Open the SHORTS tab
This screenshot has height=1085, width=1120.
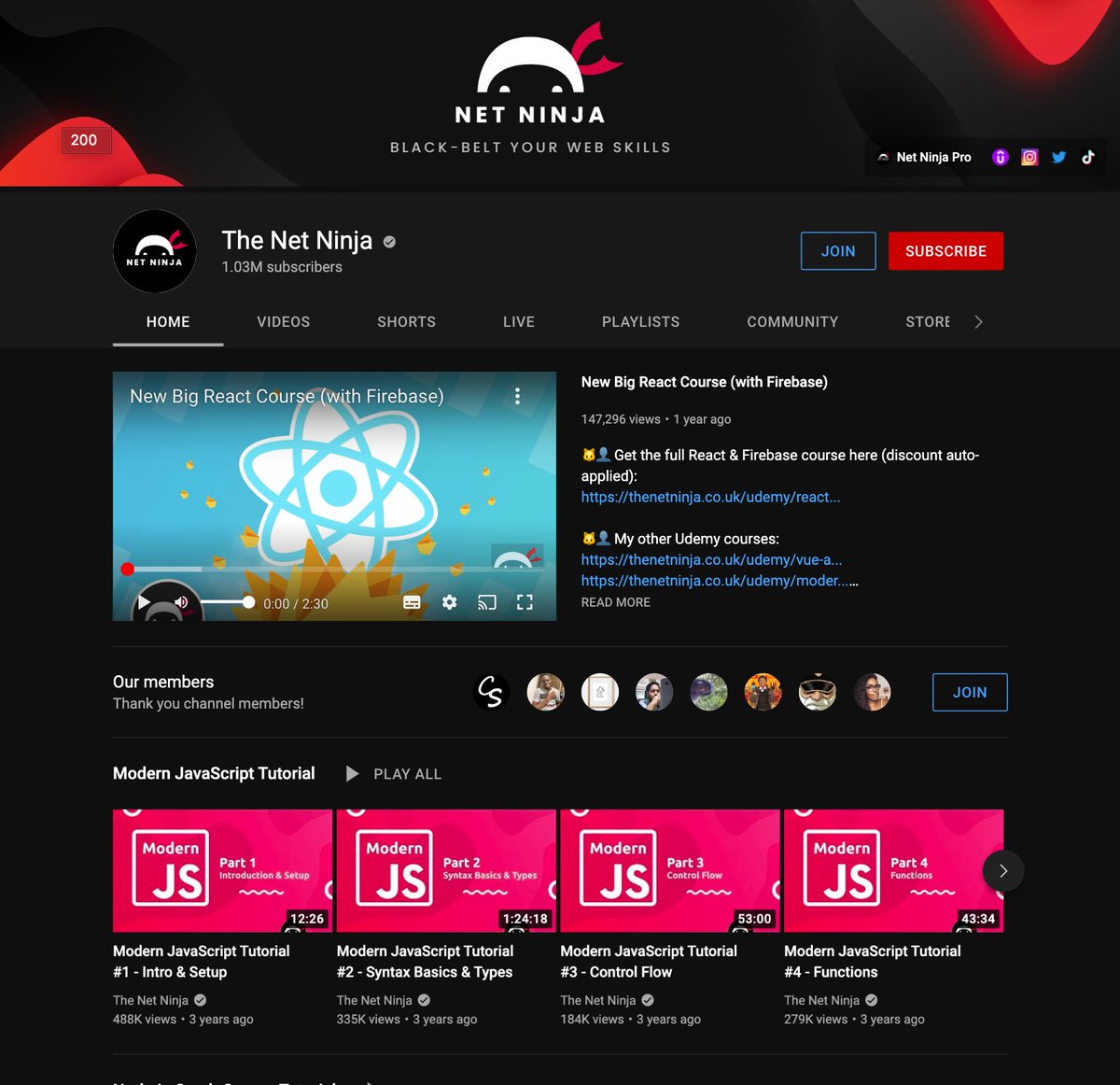pos(406,321)
